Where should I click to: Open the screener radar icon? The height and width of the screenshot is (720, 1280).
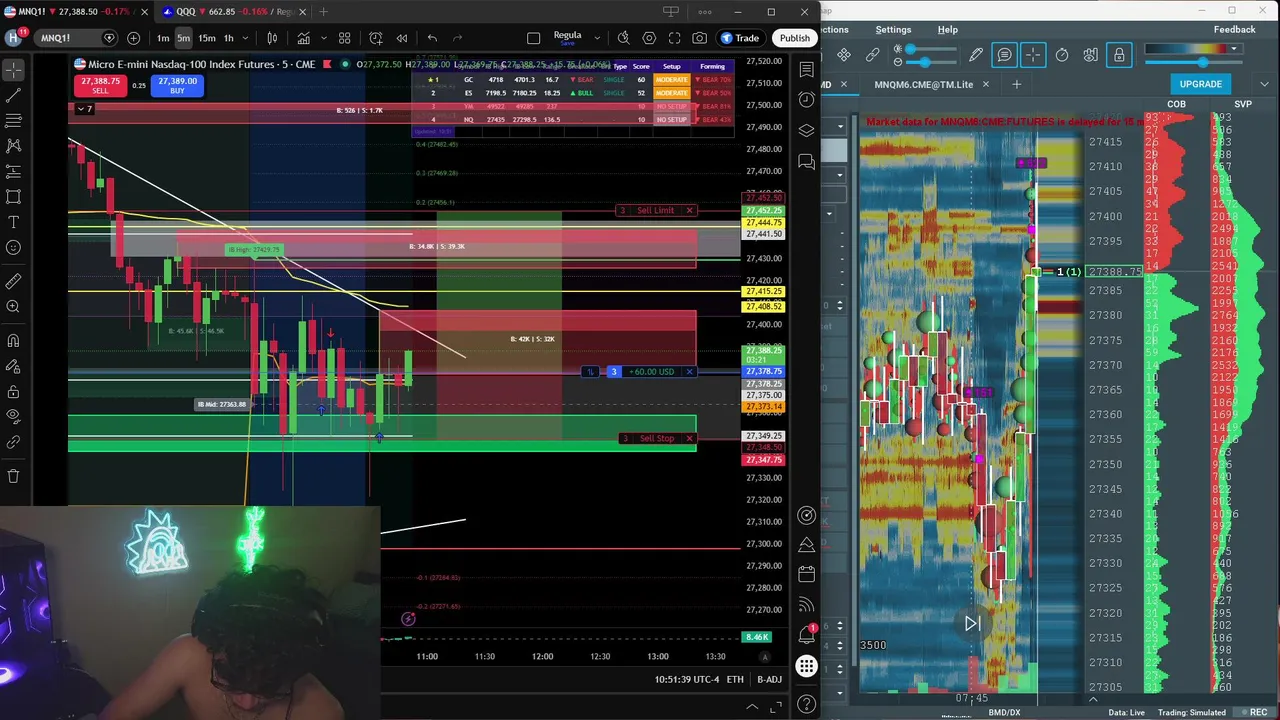click(806, 515)
